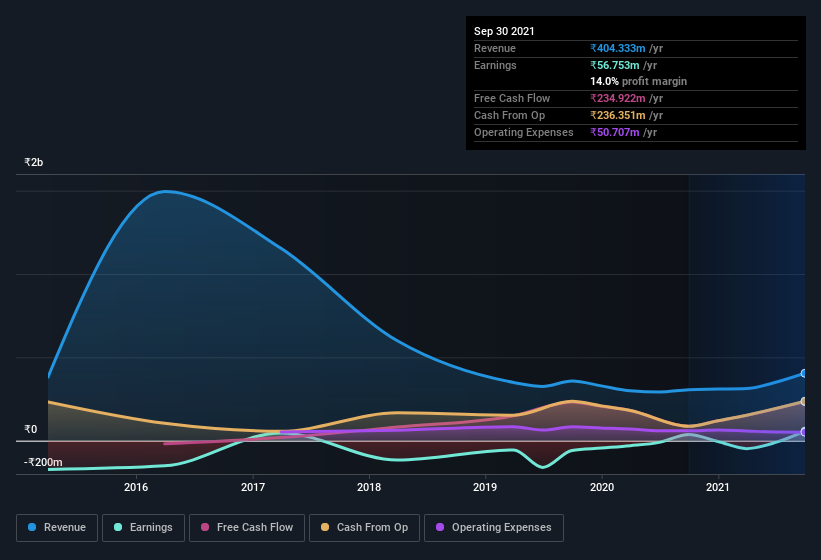Click the 2017 x-axis label

point(253,487)
